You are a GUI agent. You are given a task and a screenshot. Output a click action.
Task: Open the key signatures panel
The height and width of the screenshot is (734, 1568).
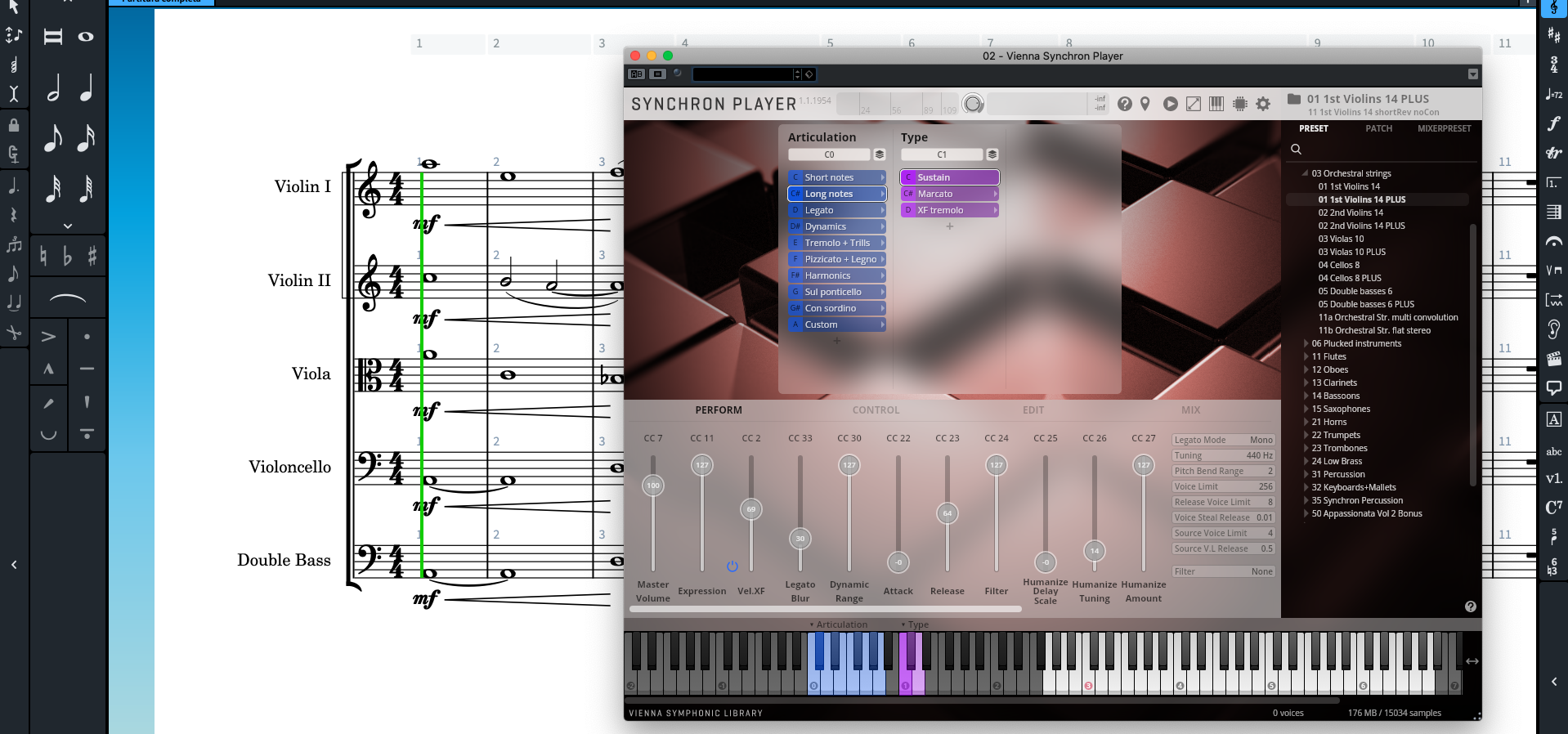[x=1553, y=35]
